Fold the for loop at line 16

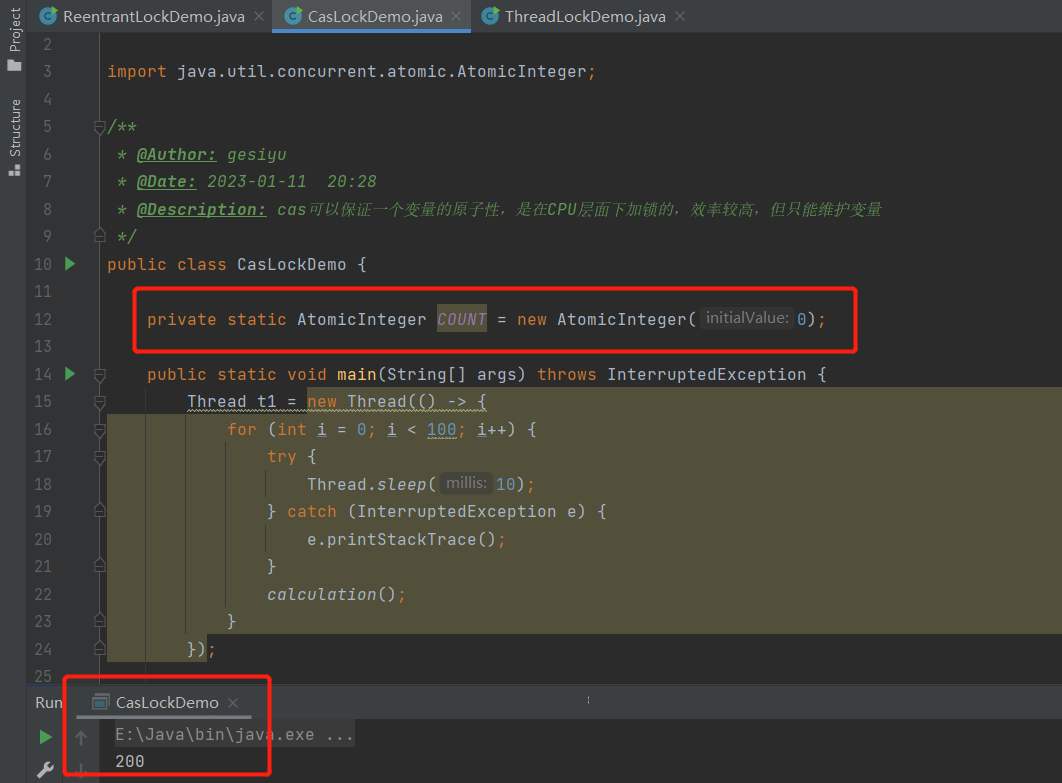tap(100, 429)
